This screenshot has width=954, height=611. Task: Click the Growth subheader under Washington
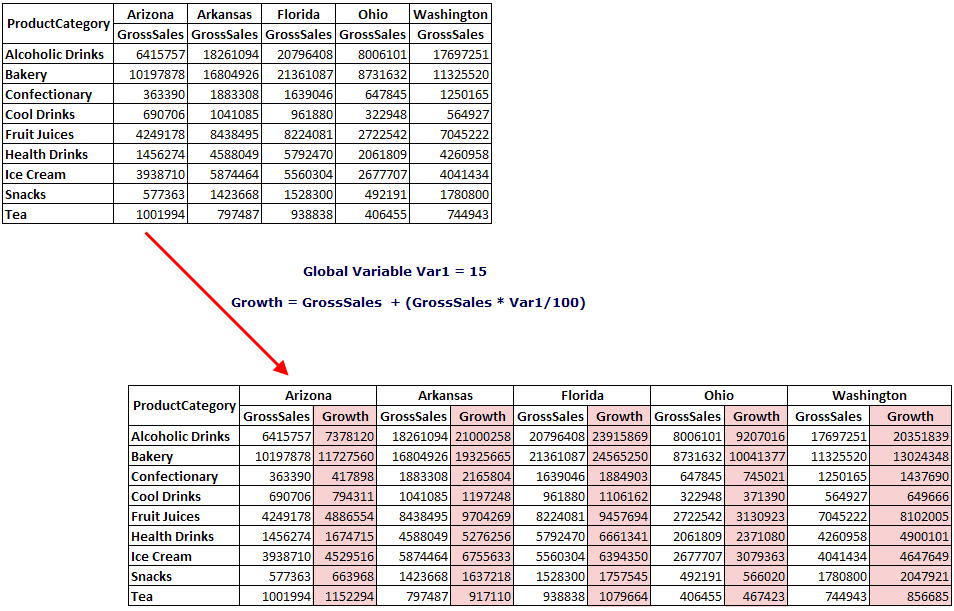(910, 417)
